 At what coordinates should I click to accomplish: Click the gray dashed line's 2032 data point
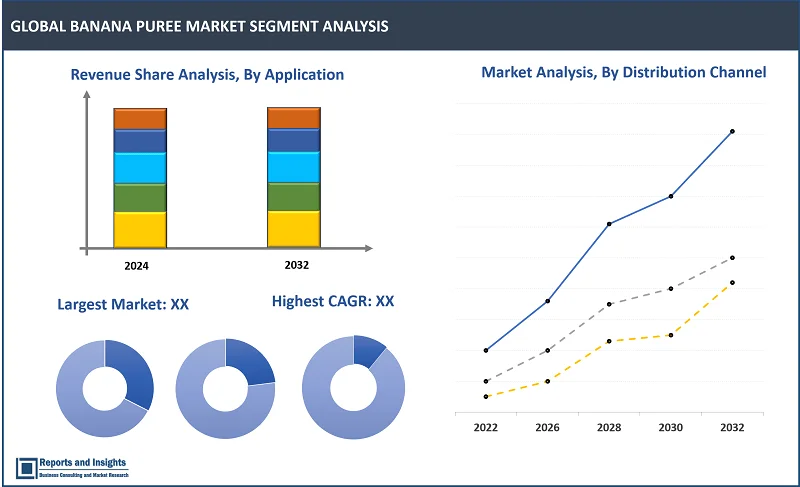tap(732, 258)
